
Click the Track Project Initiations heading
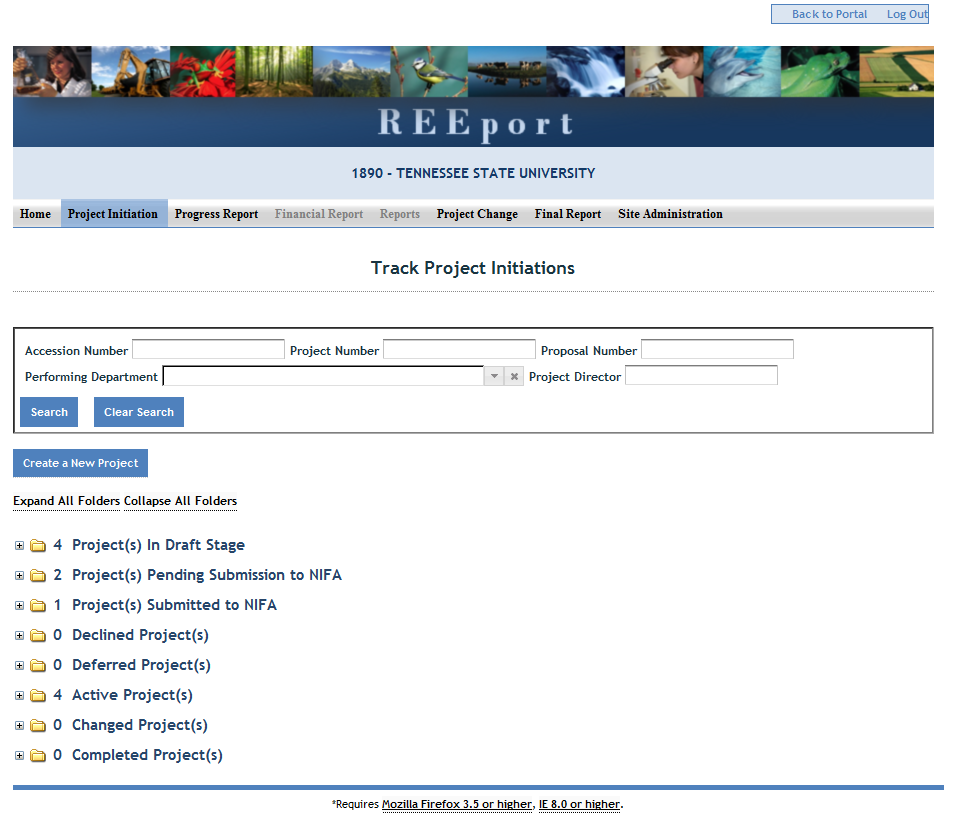point(473,268)
